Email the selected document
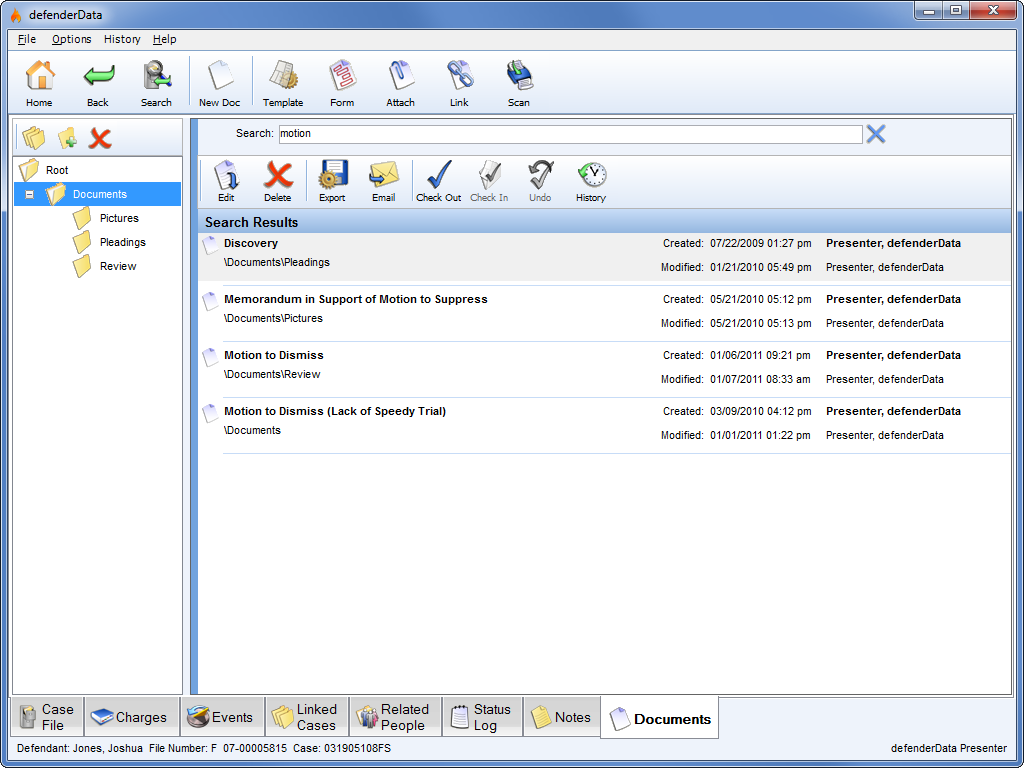 (x=383, y=181)
